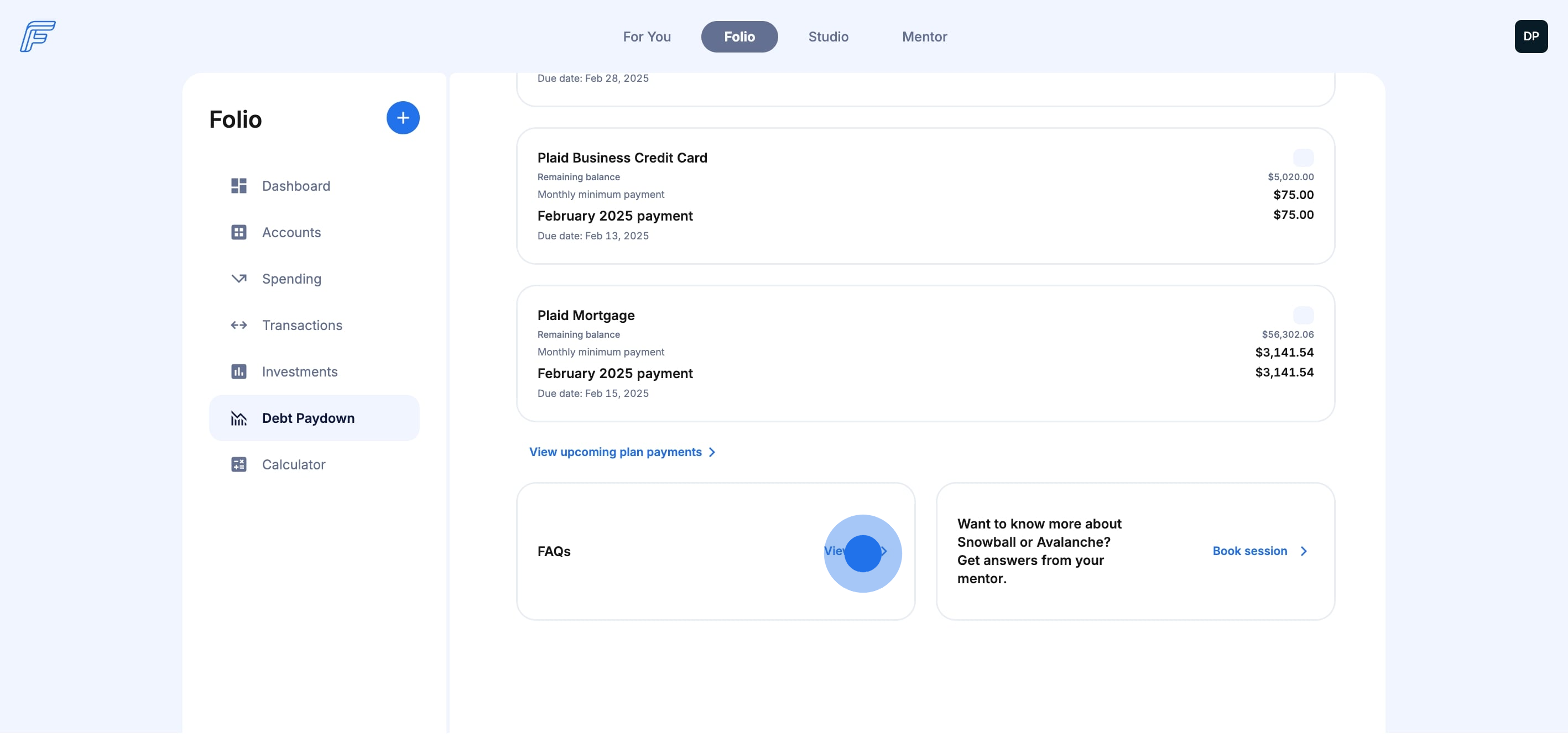Click the Book session link
Screen dimensions: 1568x743
click(1249, 551)
